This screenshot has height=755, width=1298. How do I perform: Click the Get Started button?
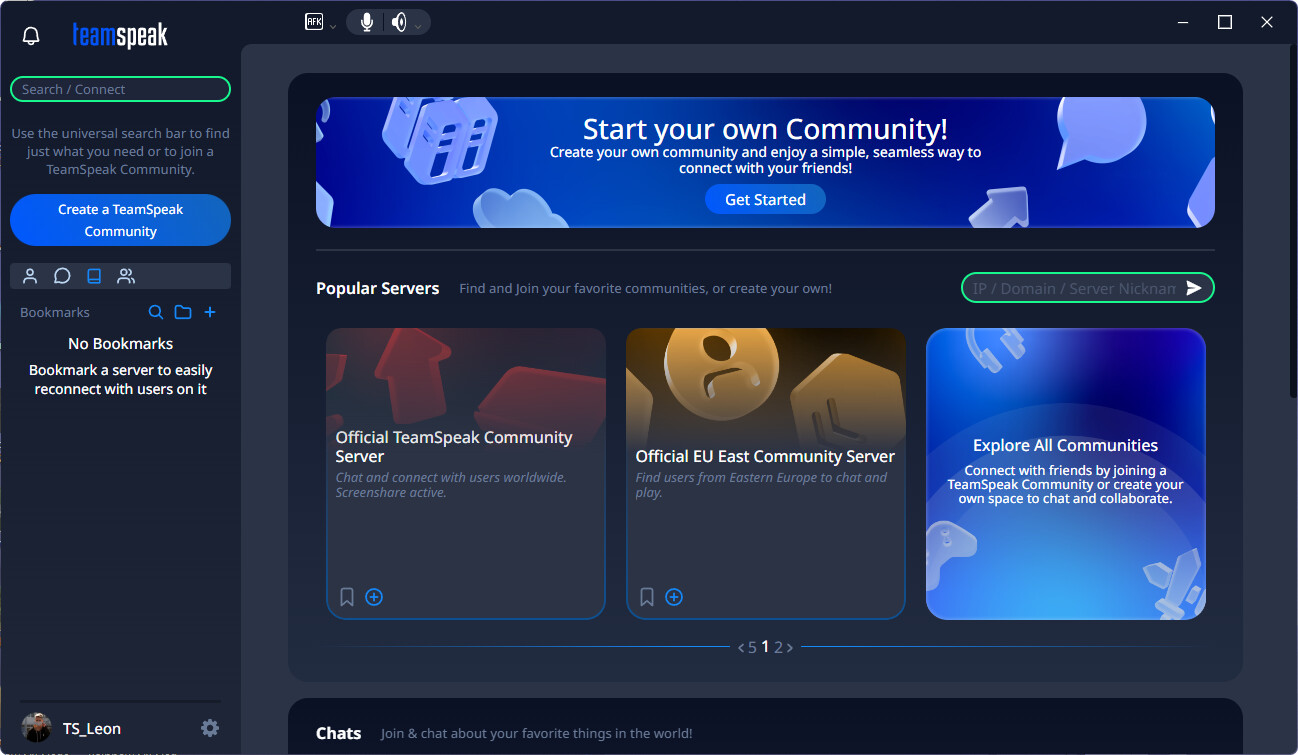765,200
